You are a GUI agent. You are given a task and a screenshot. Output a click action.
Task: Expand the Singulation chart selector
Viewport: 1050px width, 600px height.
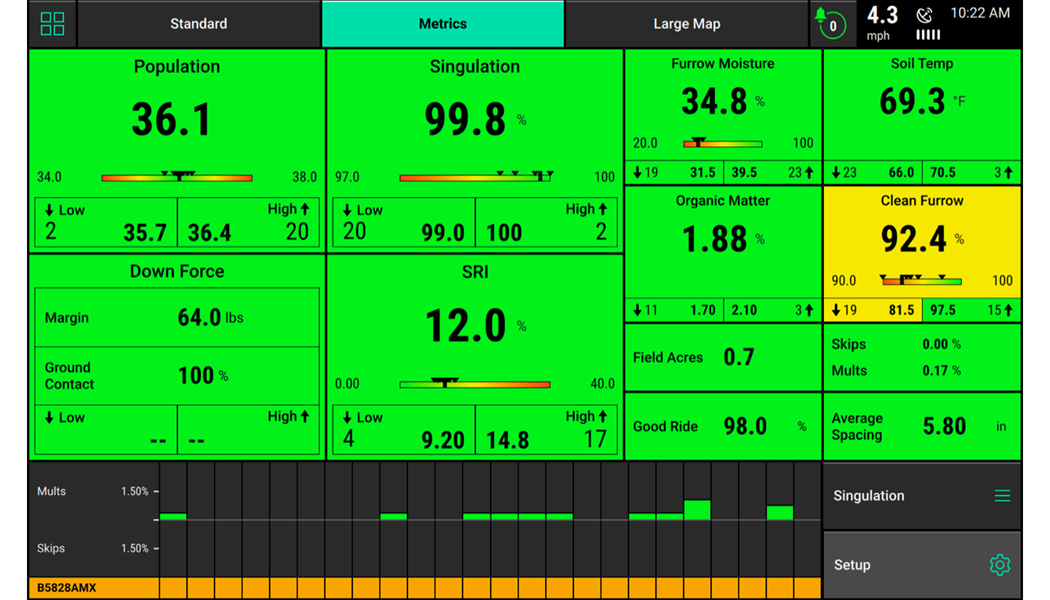(920, 496)
